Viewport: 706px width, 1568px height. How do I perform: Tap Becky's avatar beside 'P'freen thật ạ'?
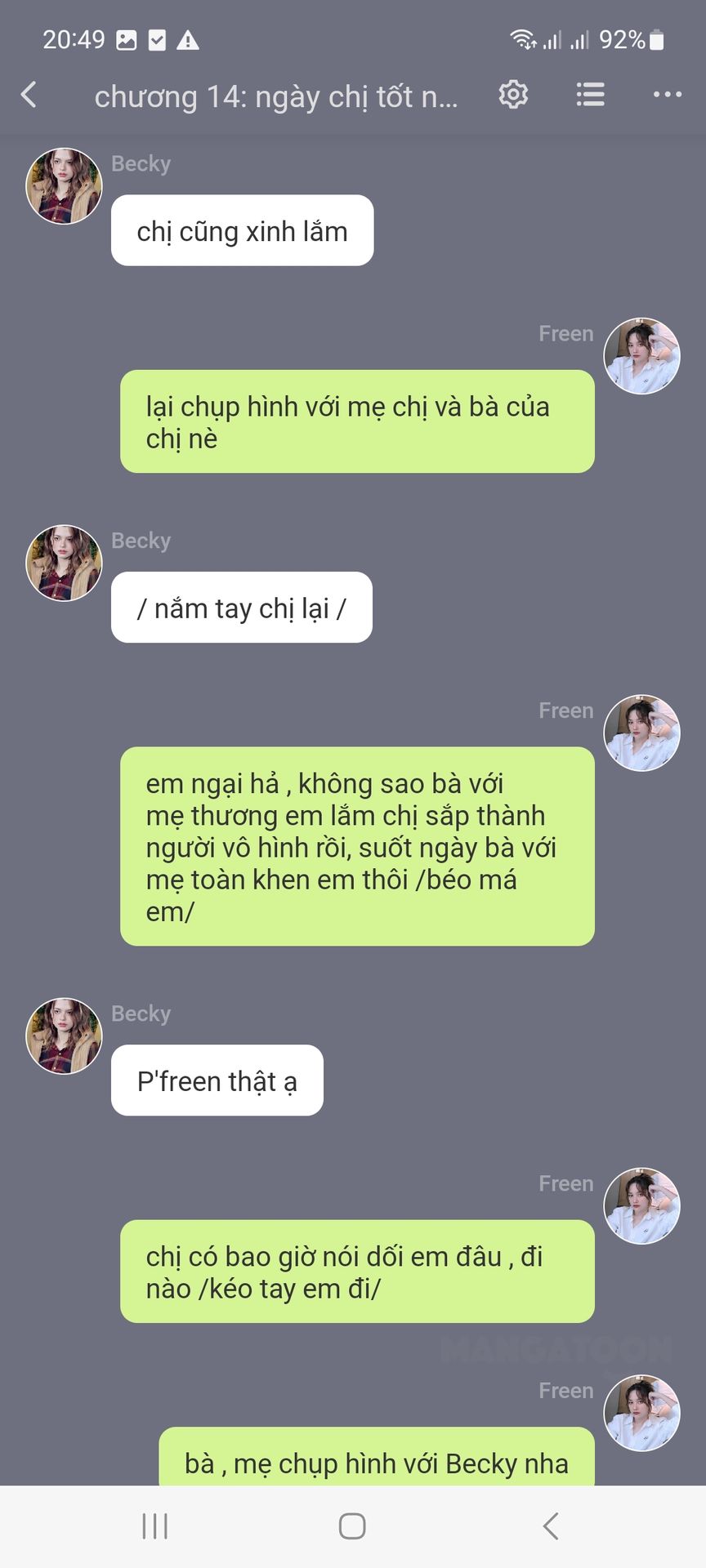pos(65,1036)
